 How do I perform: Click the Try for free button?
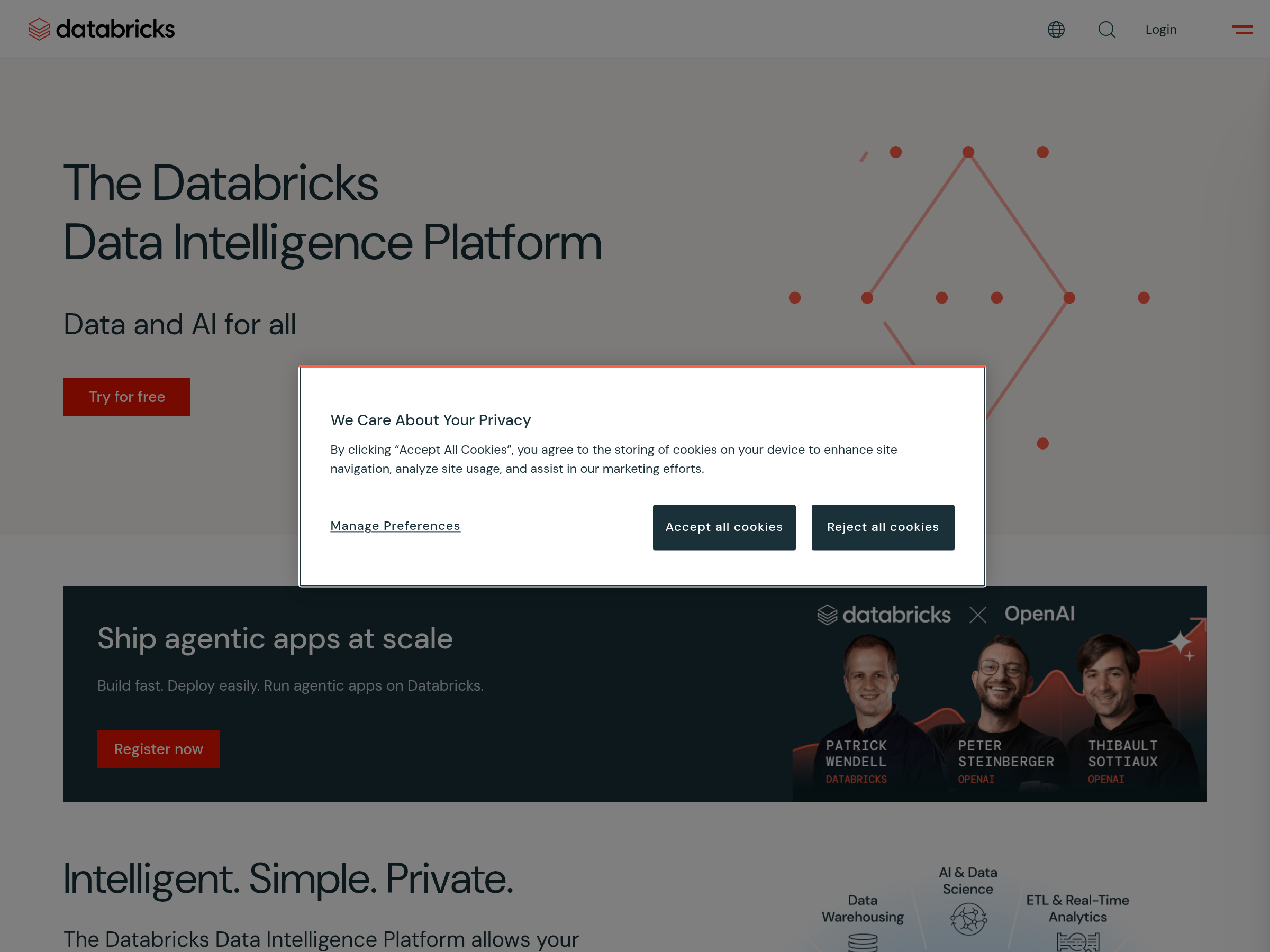point(127,397)
